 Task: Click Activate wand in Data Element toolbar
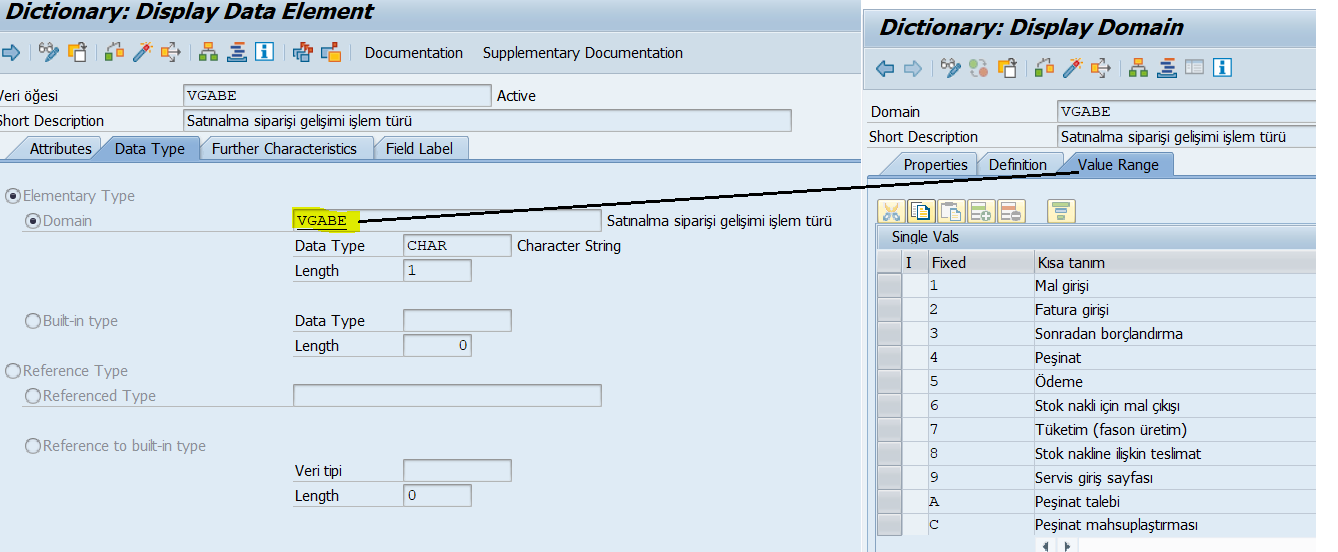point(142,53)
